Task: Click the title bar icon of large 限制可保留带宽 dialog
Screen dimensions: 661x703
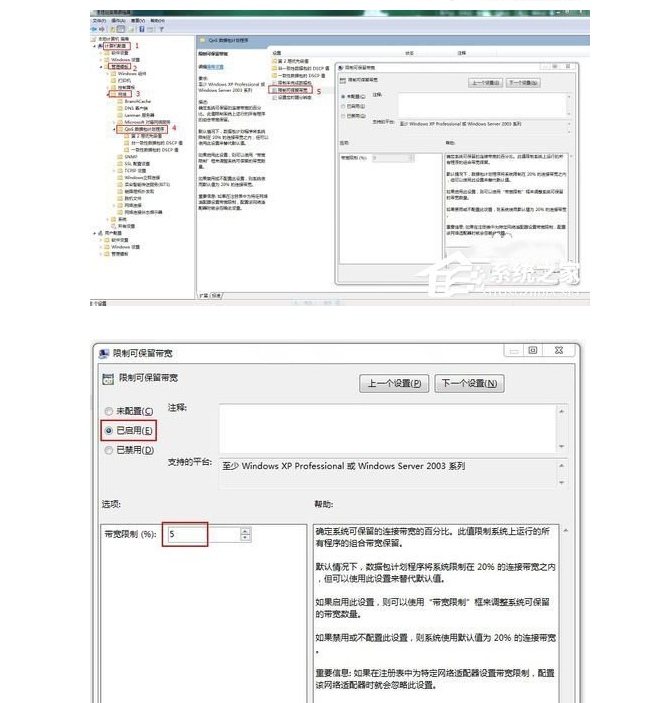Action: (104, 354)
